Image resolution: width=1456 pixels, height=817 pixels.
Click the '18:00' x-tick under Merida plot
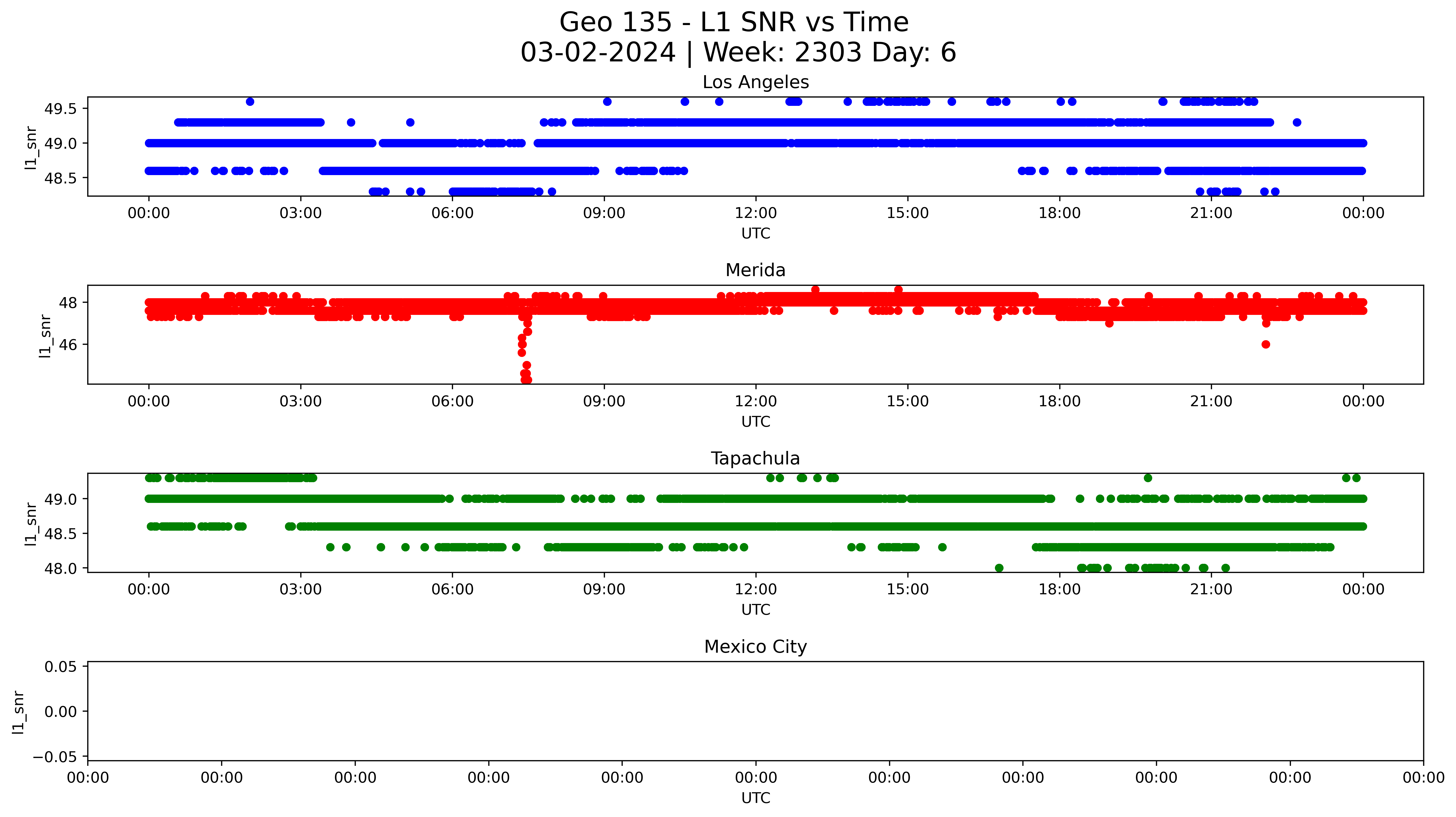point(1059,401)
